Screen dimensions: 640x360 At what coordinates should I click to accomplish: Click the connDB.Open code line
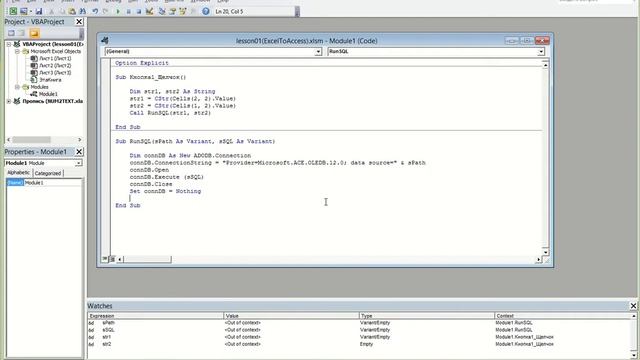pyautogui.click(x=149, y=170)
